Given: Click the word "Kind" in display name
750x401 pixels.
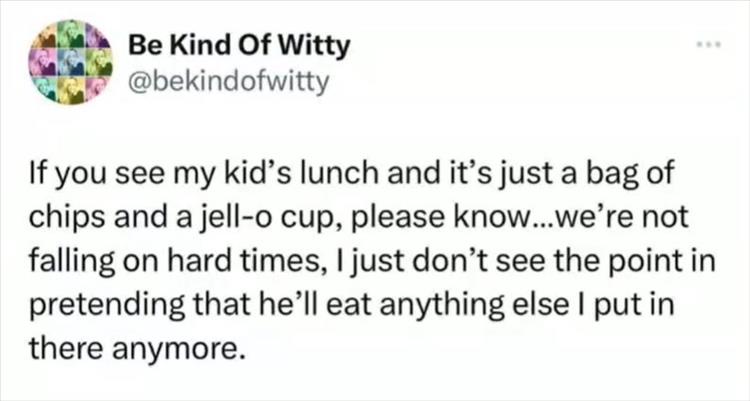Looking at the screenshot, I should (201, 45).
